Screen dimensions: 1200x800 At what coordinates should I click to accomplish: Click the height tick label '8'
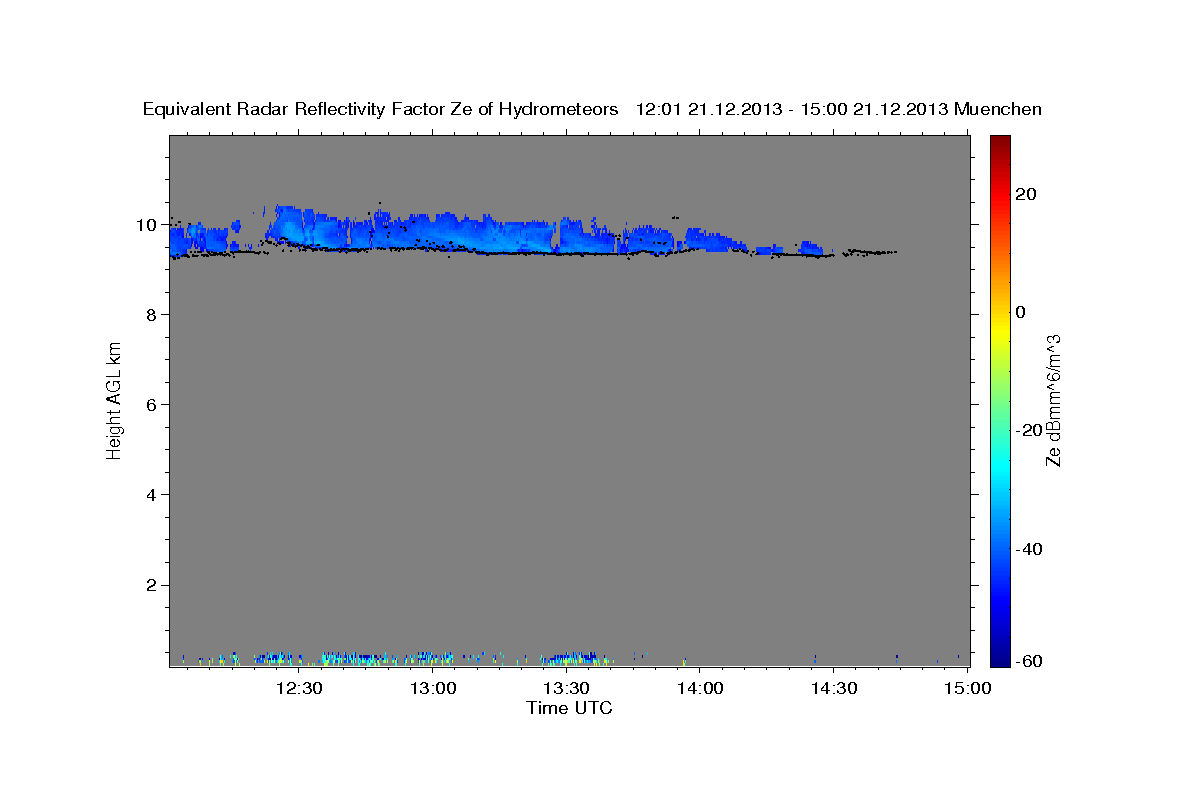coord(152,315)
